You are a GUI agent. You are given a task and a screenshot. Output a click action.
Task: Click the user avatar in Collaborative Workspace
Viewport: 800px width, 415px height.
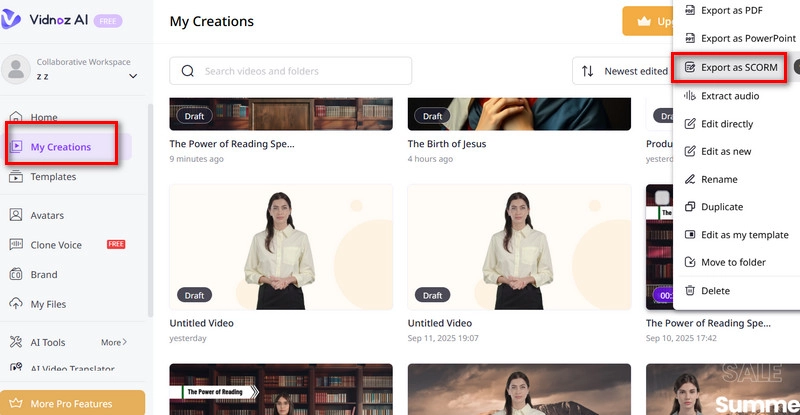click(16, 69)
